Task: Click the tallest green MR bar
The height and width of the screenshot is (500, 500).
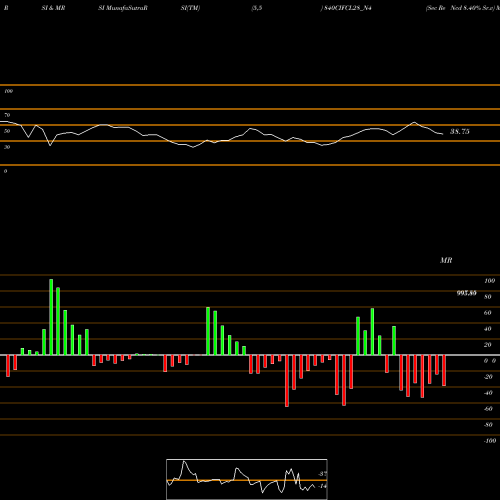Action: tap(51, 317)
